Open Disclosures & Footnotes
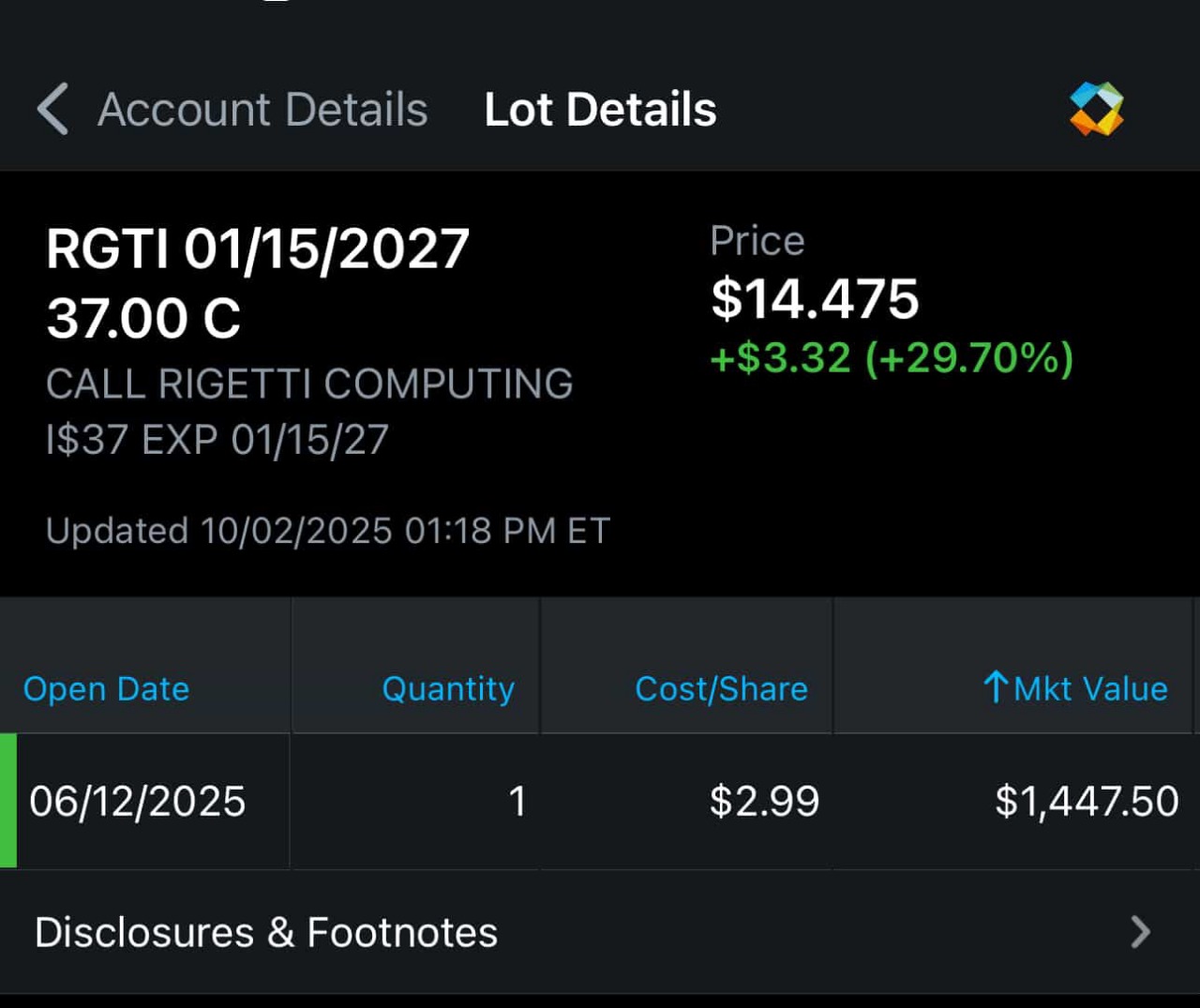 (266, 933)
